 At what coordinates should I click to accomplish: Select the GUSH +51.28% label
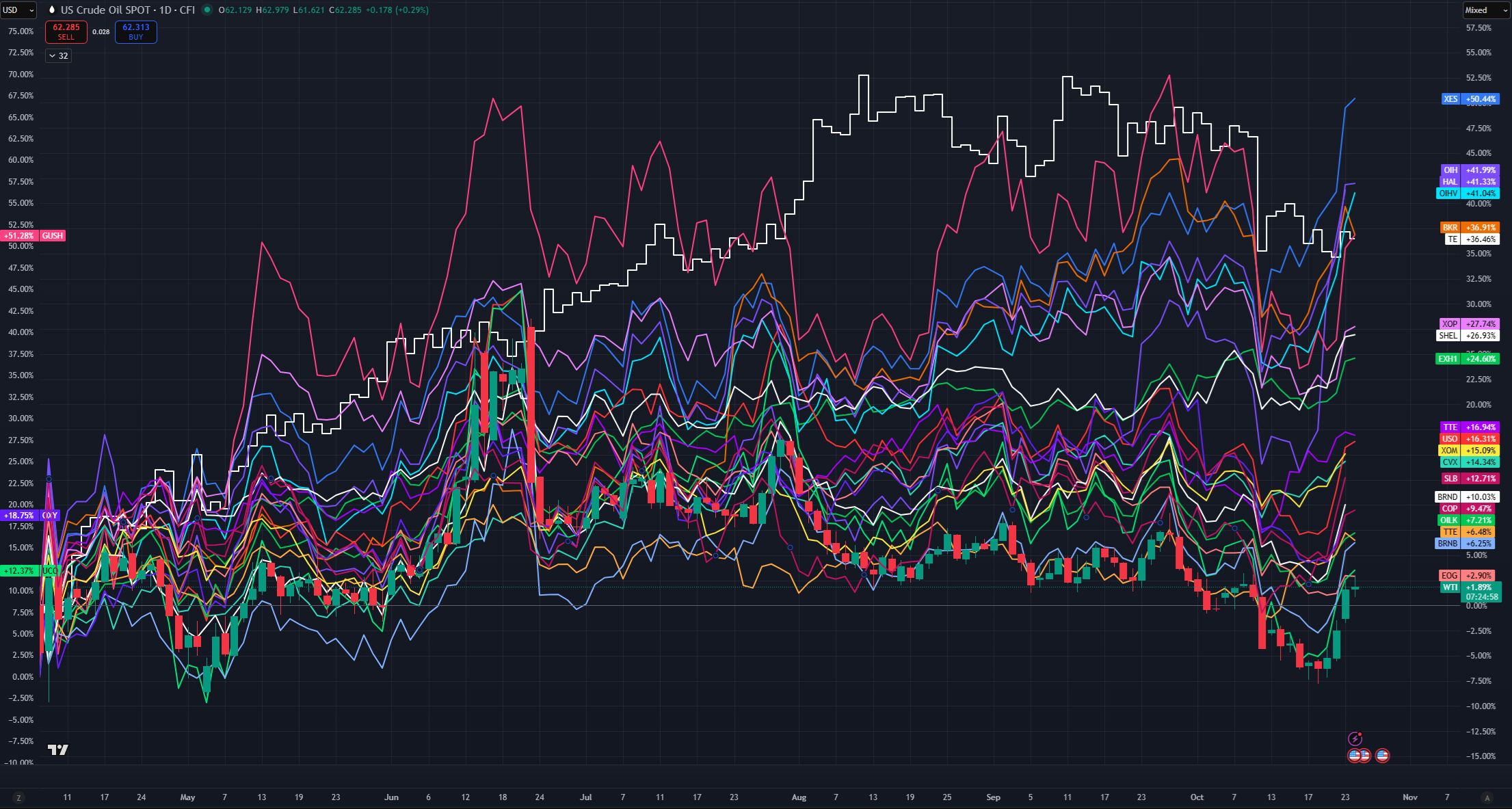pos(34,236)
